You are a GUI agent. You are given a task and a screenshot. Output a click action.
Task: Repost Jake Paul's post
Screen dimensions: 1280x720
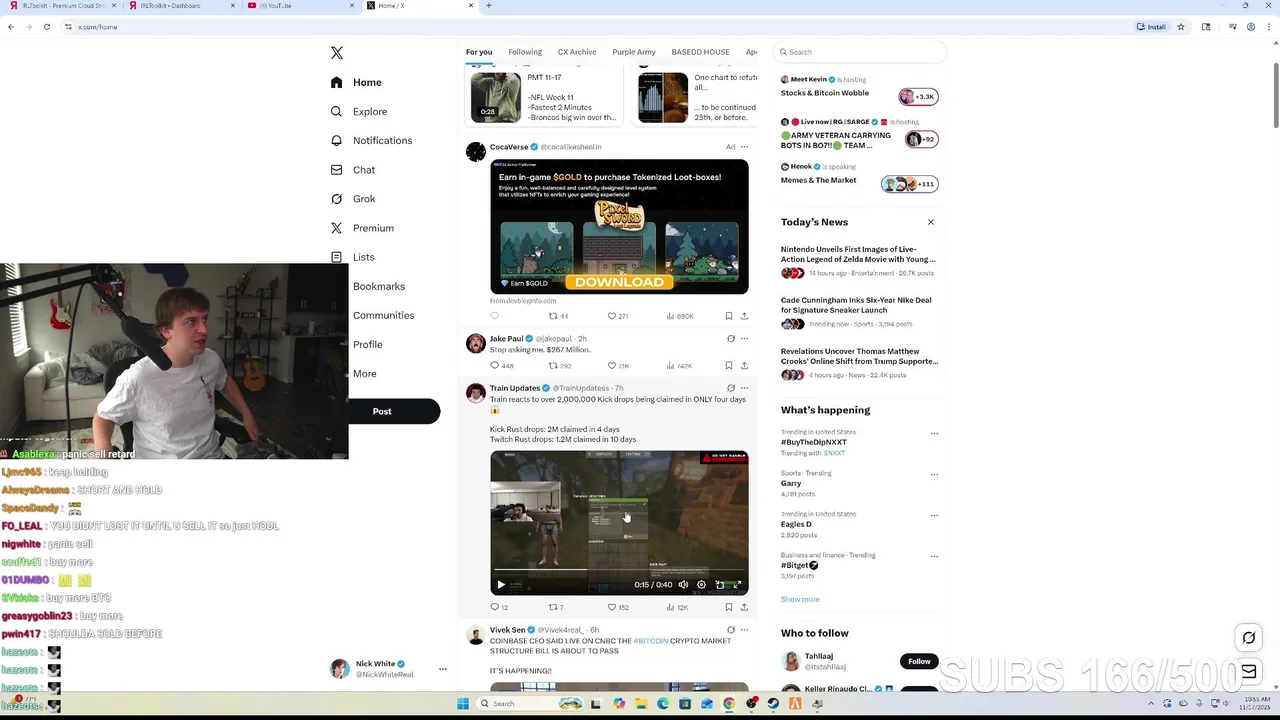(553, 366)
